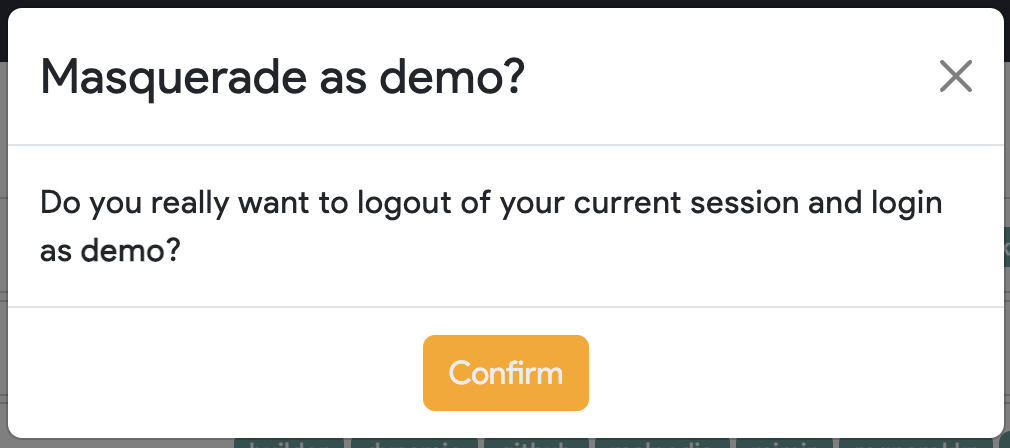Select the second dark green tag below the dialog
The image size is (1010, 448).
point(414,443)
